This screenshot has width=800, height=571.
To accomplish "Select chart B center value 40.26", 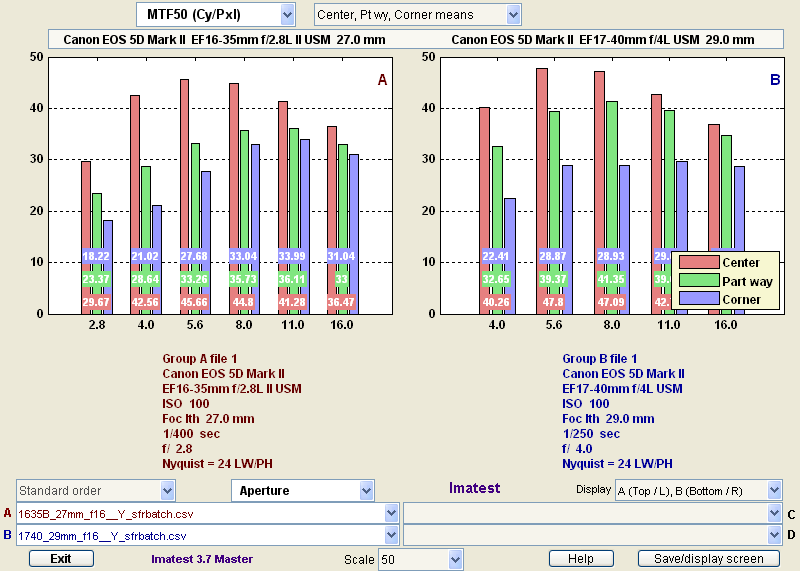I will coord(496,302).
